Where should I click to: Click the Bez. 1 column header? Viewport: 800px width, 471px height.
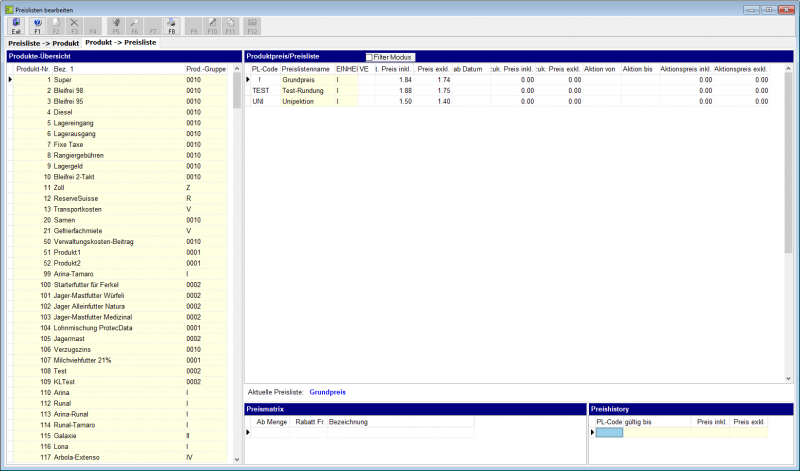coord(118,69)
